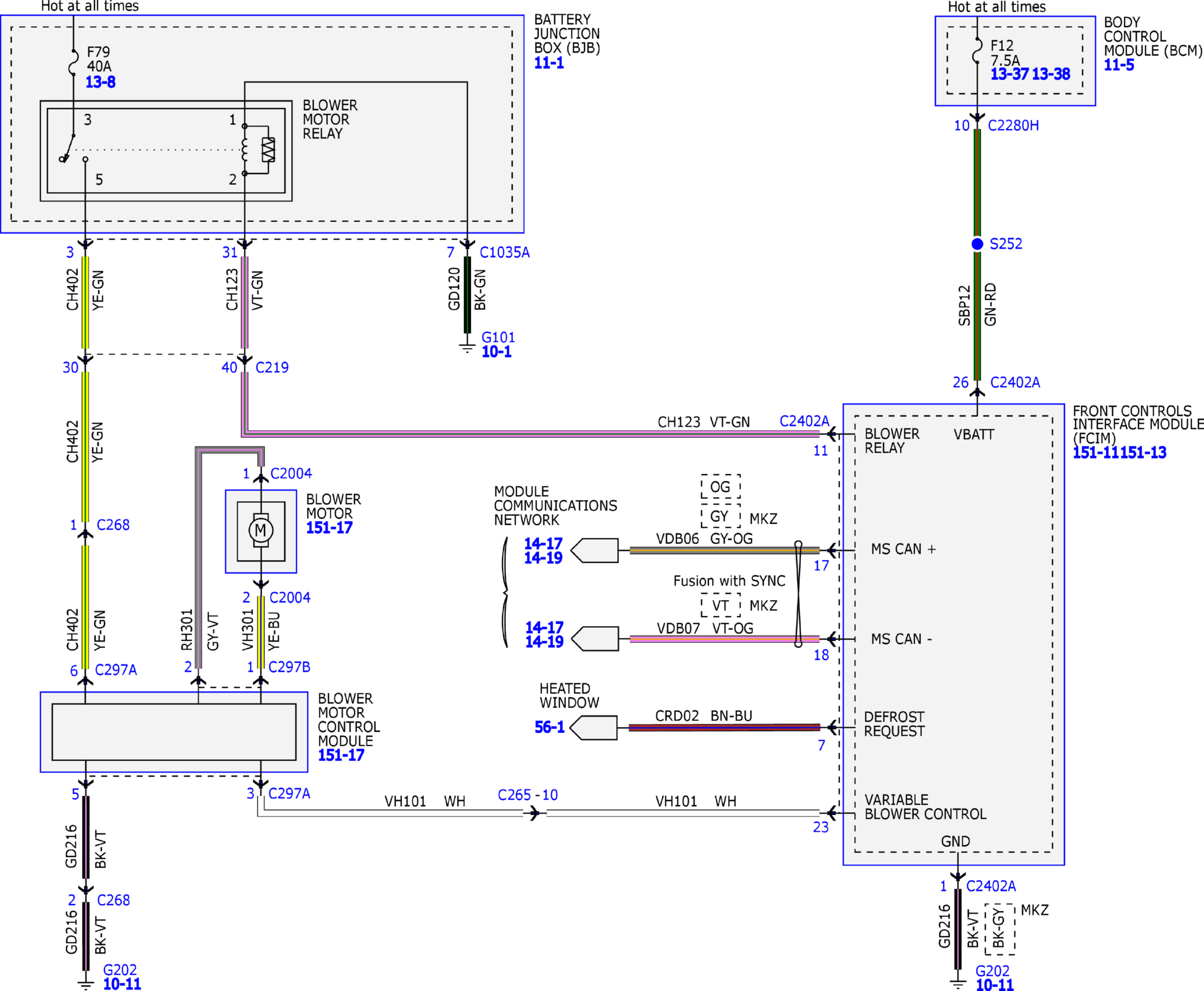Select the FRONT CONTROLS INTERFACE MODULE title
This screenshot has width=1204, height=991.
coord(1138,425)
